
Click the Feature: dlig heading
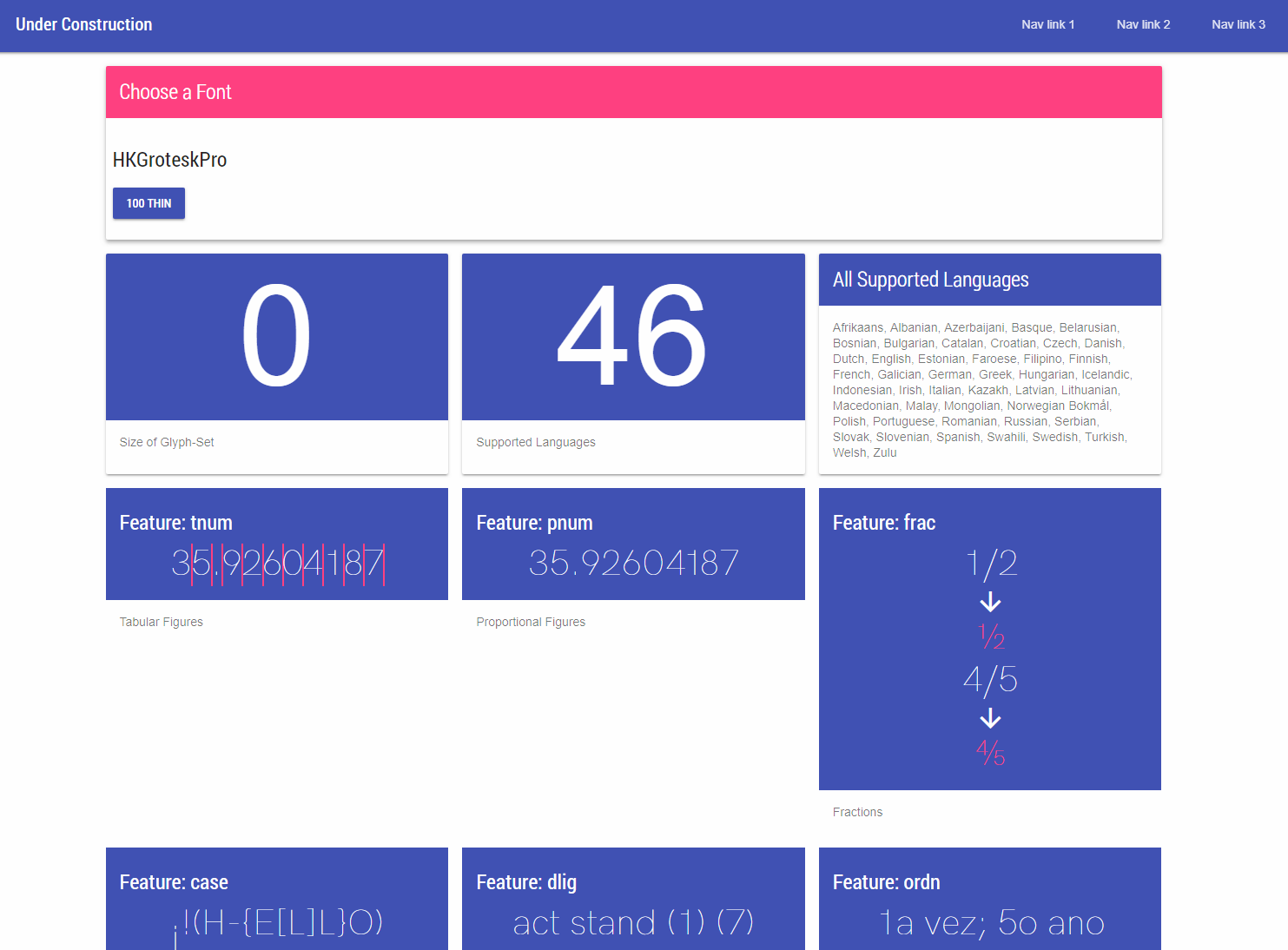[x=526, y=882]
